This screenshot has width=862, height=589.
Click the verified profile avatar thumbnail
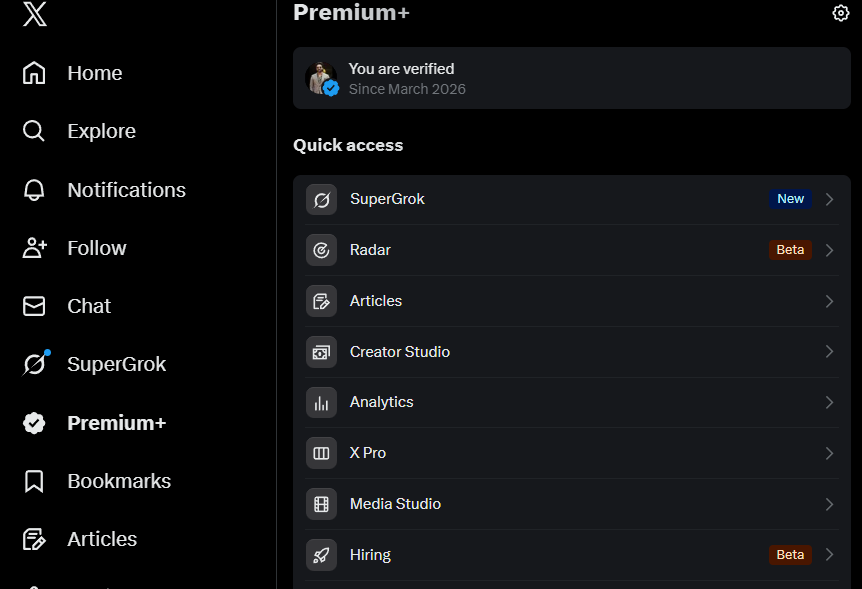click(322, 78)
